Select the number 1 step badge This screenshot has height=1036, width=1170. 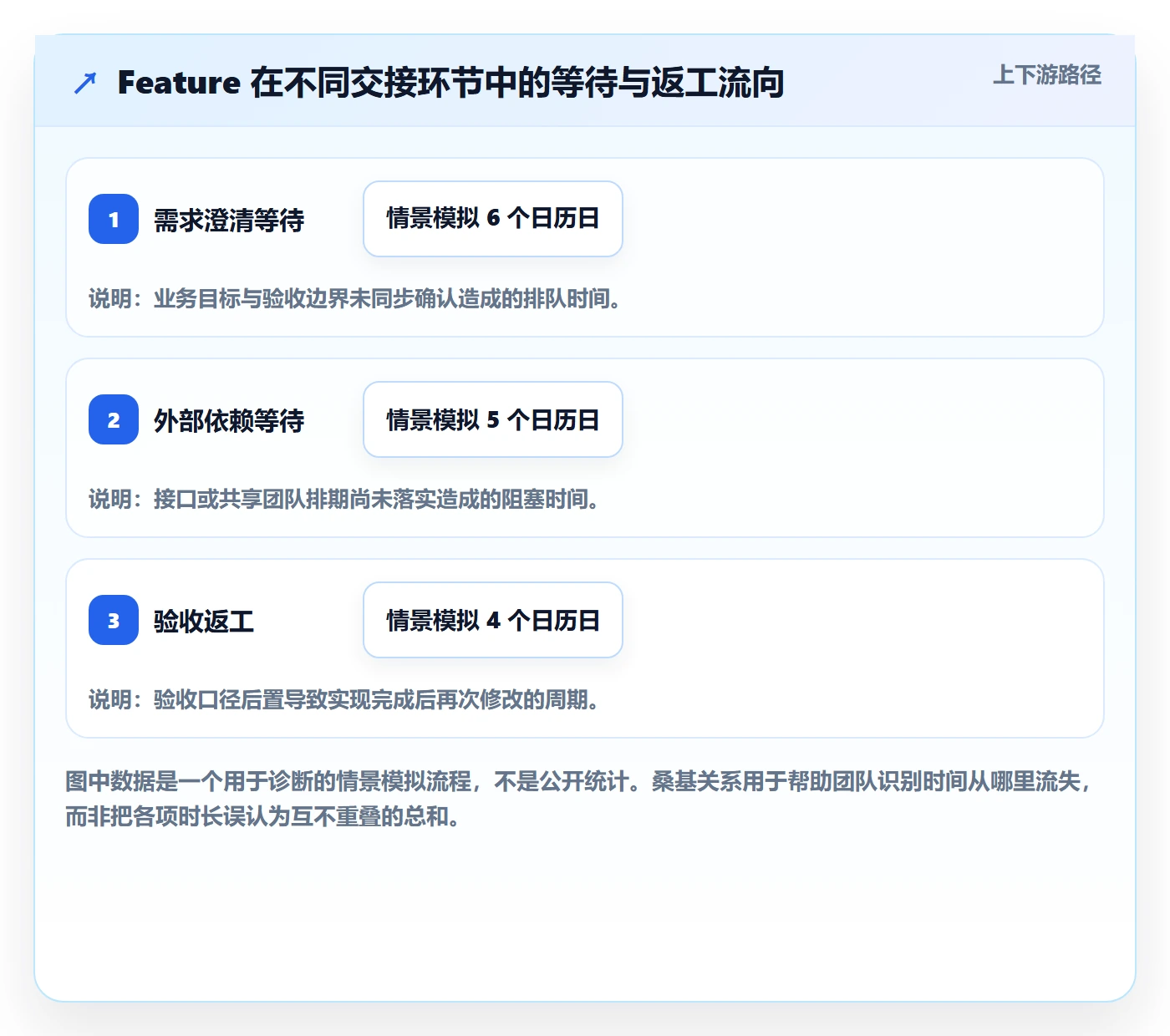click(114, 219)
